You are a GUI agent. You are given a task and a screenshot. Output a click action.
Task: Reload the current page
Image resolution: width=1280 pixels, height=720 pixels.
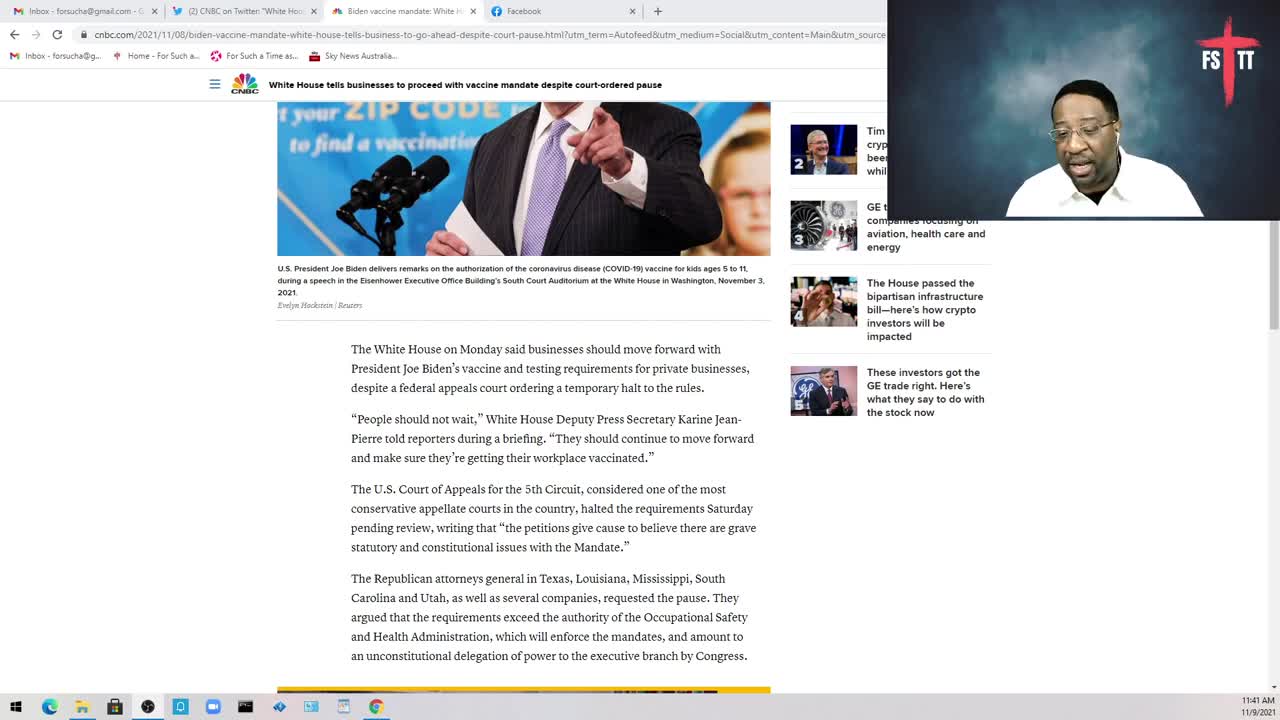click(57, 34)
